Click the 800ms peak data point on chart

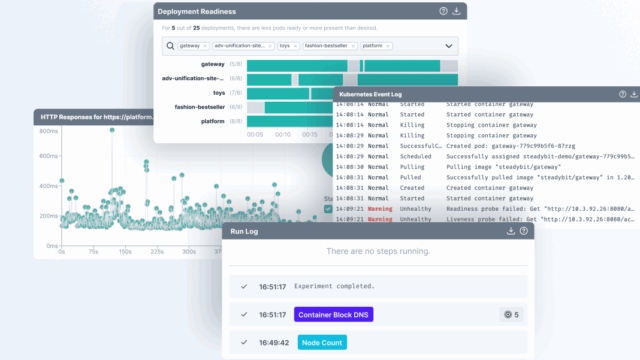(x=112, y=130)
